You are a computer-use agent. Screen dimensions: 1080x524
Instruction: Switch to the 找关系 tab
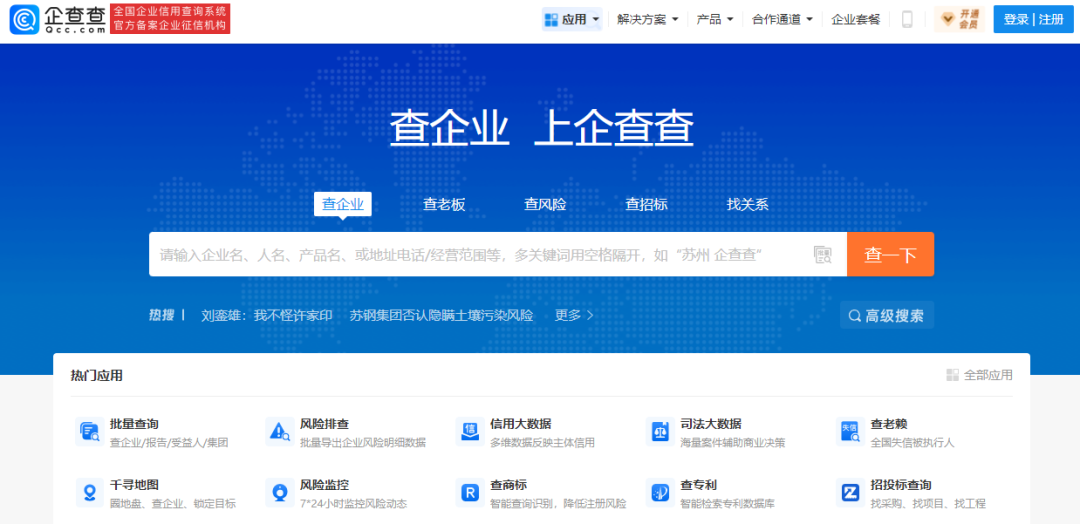pyautogui.click(x=747, y=205)
